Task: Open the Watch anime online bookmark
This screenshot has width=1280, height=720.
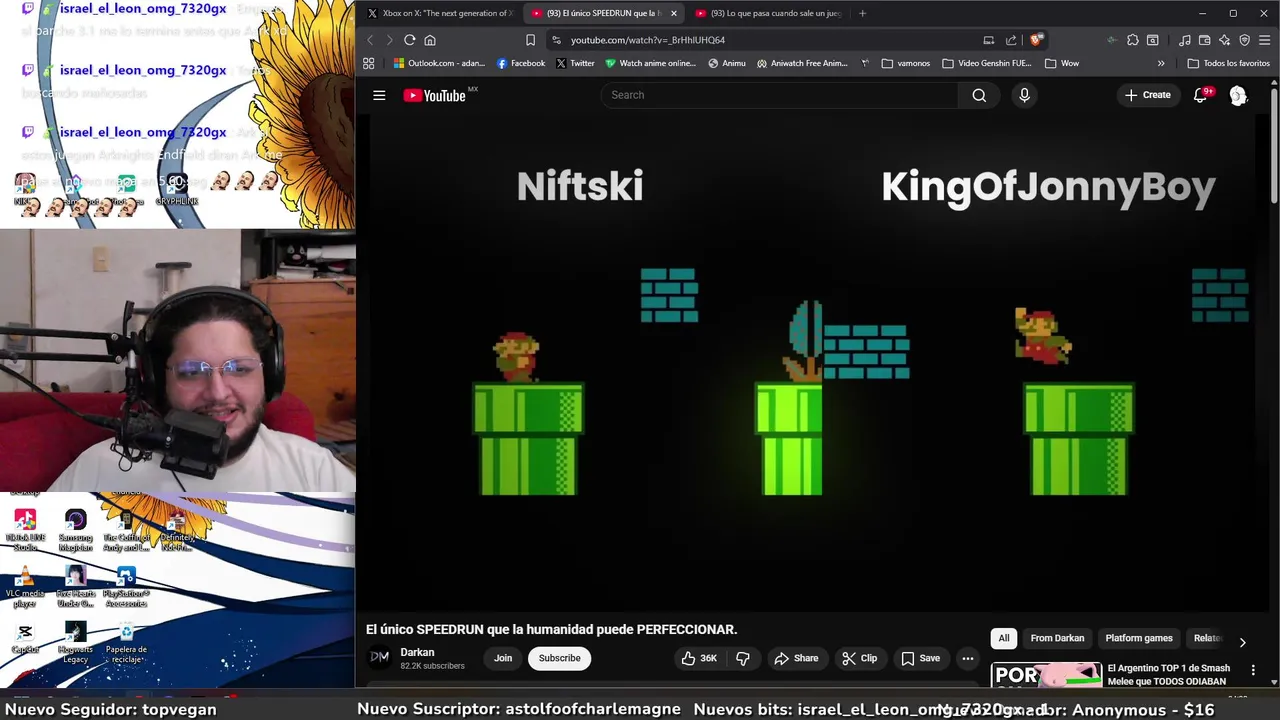Action: tap(650, 63)
